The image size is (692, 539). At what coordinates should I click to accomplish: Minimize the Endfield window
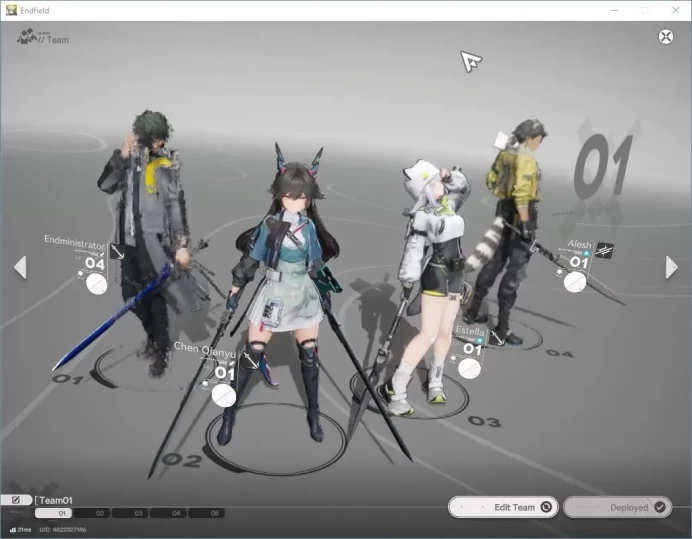pyautogui.click(x=614, y=10)
